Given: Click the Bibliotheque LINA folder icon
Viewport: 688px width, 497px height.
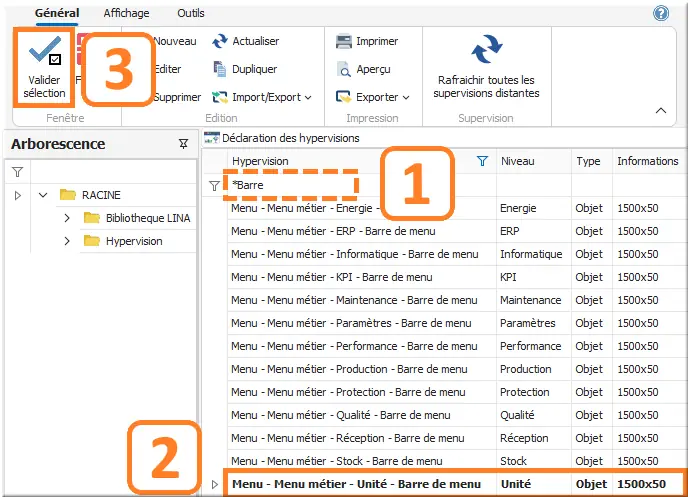Looking at the screenshot, I should coord(91,218).
